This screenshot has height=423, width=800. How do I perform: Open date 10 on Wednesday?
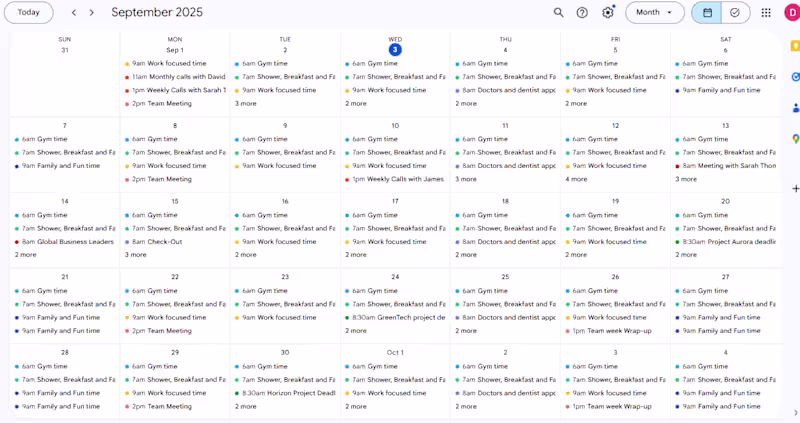[395, 126]
